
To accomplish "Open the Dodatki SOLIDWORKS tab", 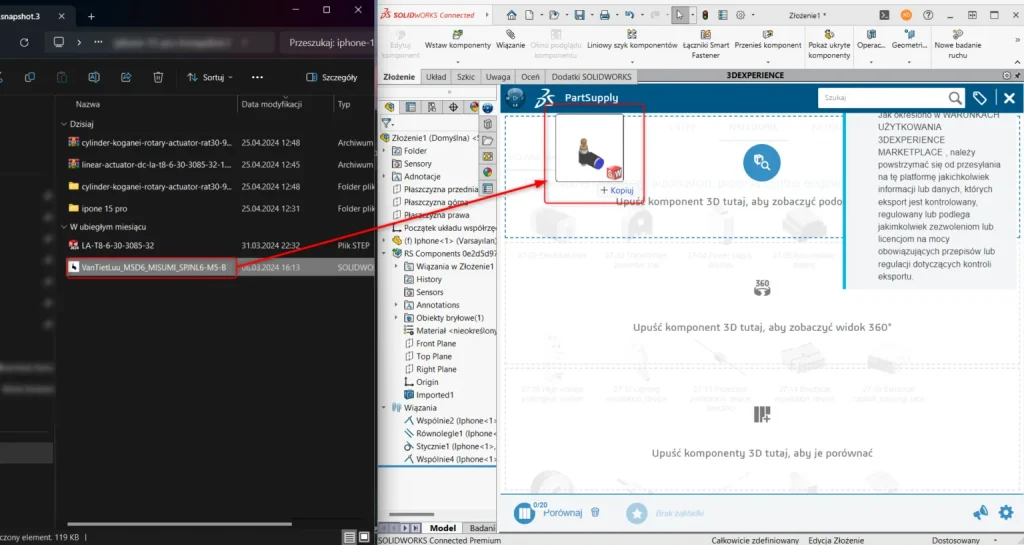I will tap(591, 76).
